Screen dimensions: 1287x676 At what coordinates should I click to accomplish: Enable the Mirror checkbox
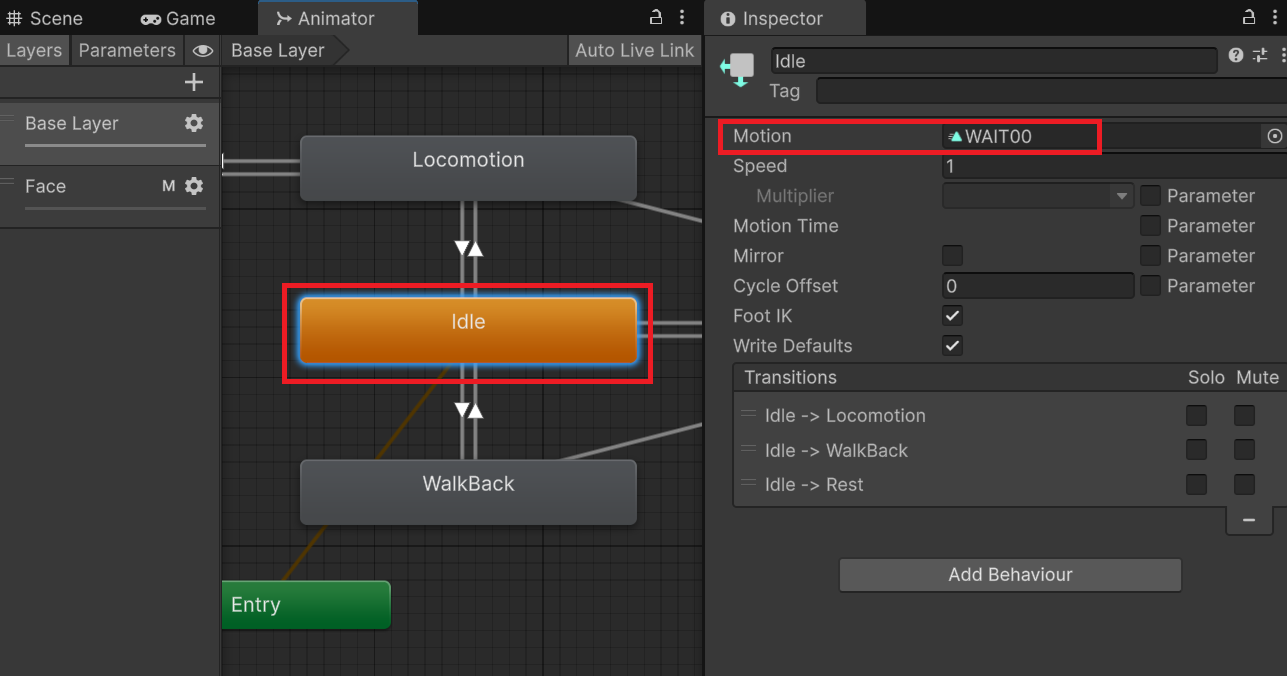coord(953,256)
